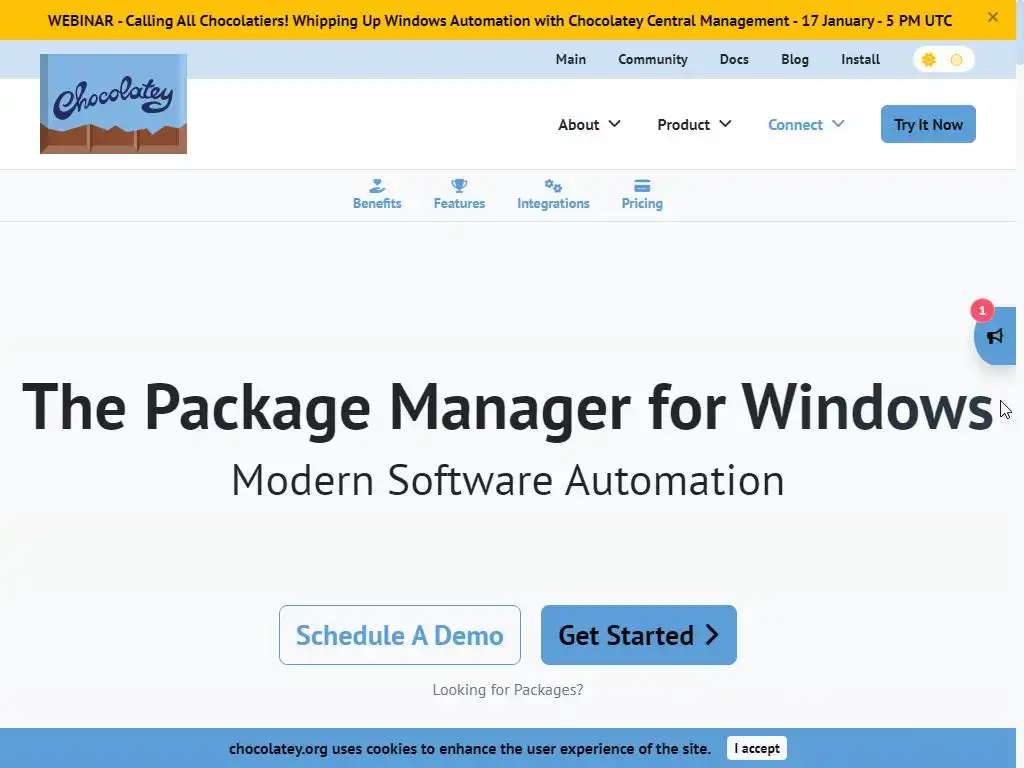Click the Features trophy icon
The height and width of the screenshot is (768, 1024).
tap(459, 186)
